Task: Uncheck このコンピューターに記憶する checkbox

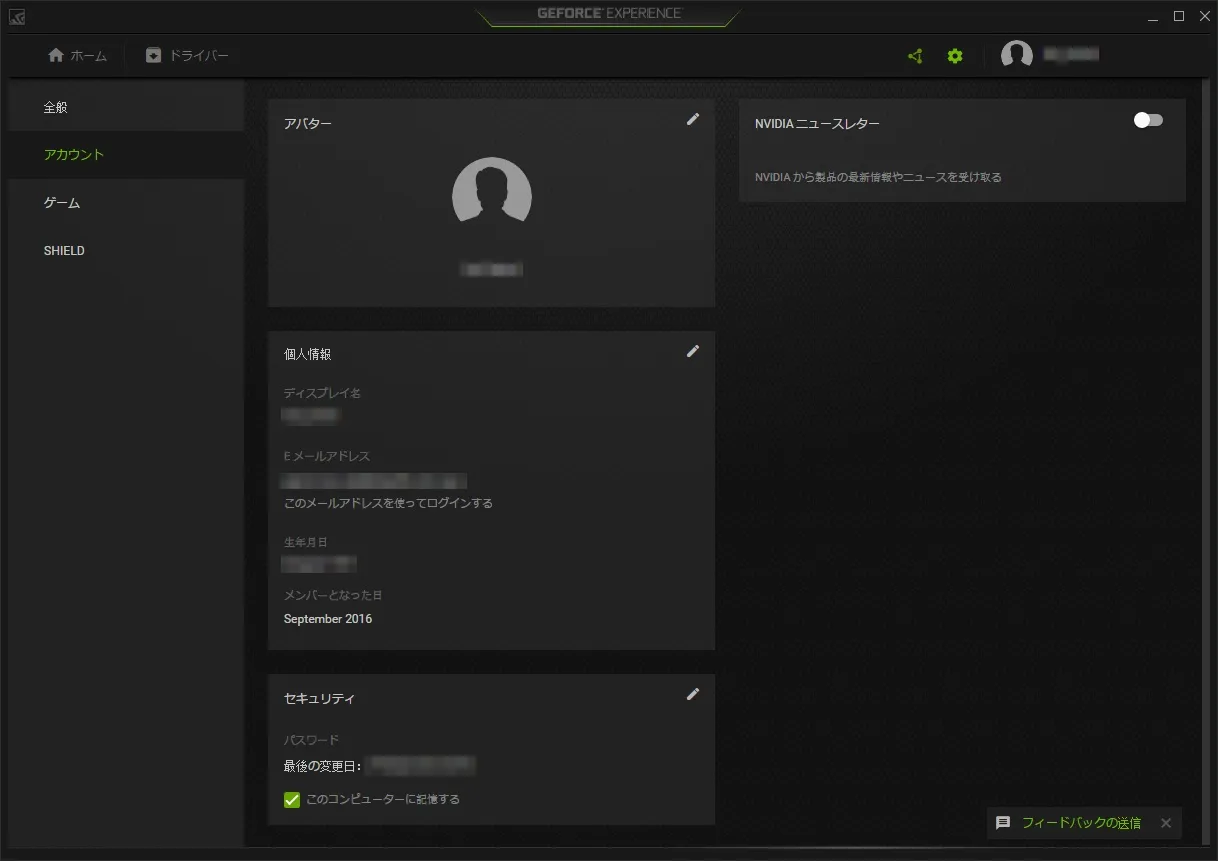Action: (292, 799)
